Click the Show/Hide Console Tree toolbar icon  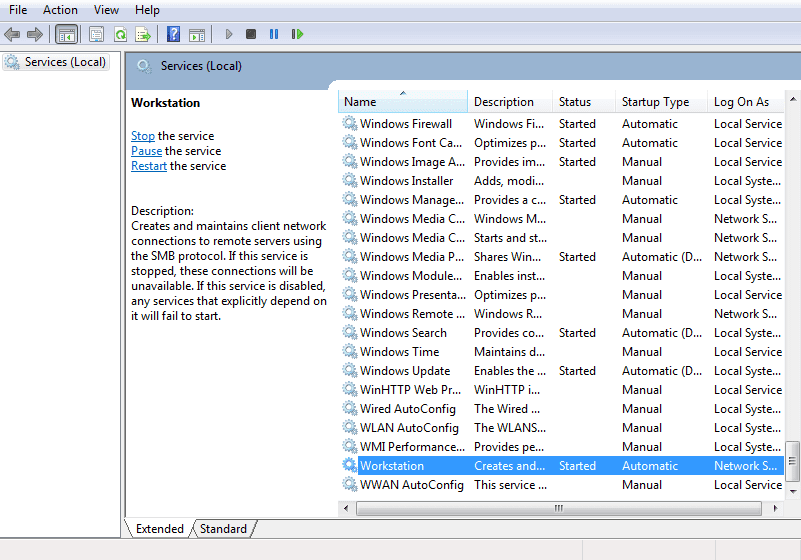pos(66,34)
